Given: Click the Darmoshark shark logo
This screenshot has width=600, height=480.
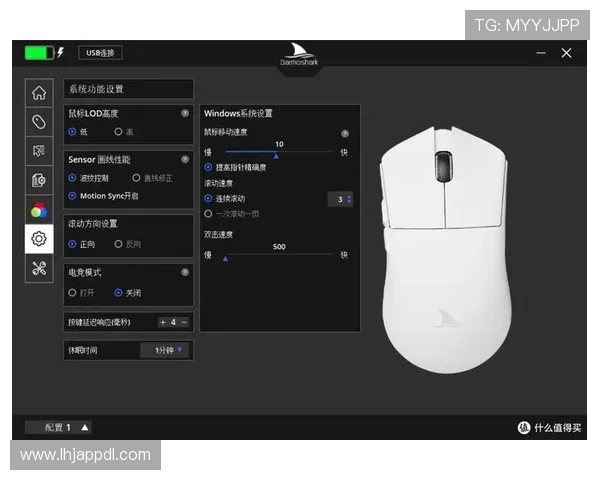Looking at the screenshot, I should coord(299,55).
